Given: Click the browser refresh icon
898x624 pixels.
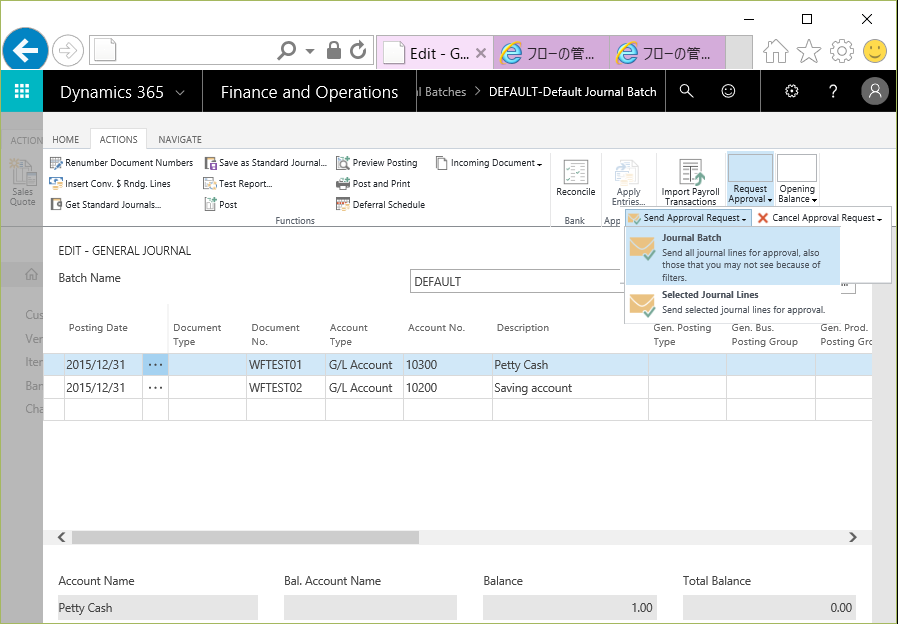Looking at the screenshot, I should click(359, 50).
